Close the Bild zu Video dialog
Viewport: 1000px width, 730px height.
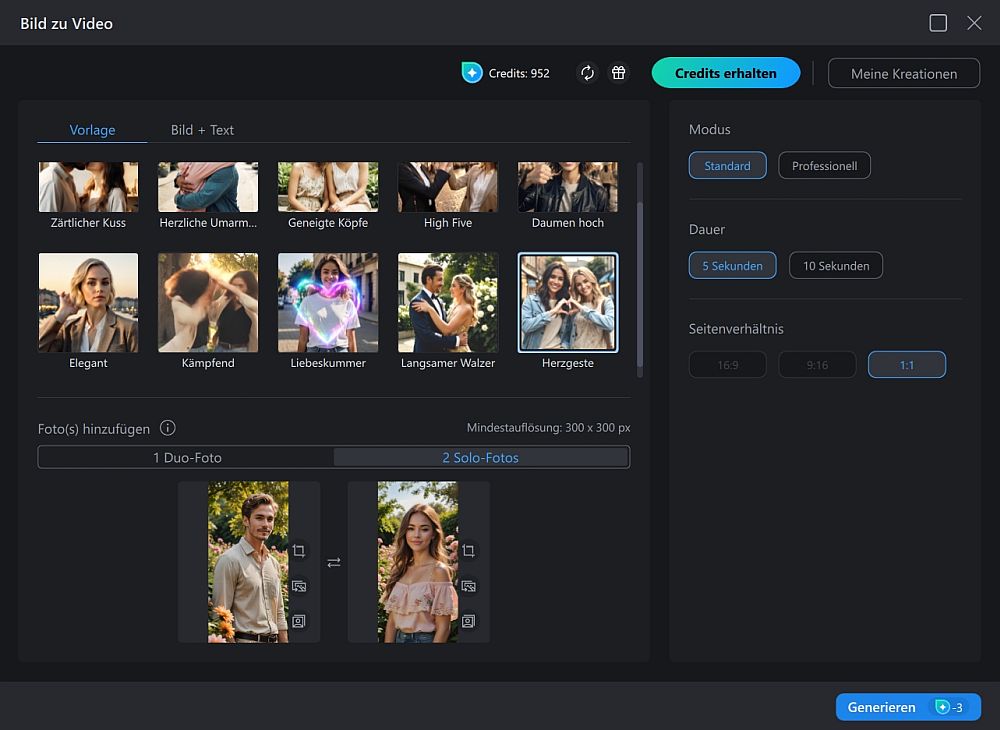click(x=974, y=23)
